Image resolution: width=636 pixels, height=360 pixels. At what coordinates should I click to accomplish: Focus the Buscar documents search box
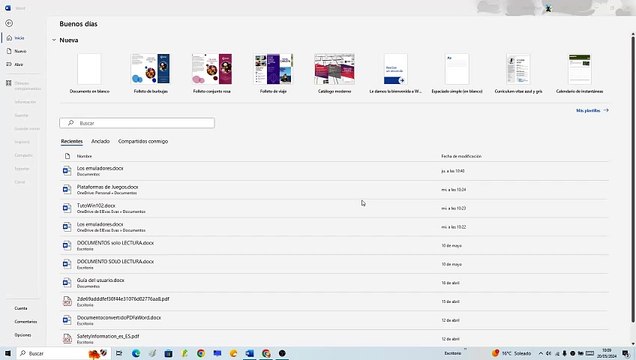137,123
